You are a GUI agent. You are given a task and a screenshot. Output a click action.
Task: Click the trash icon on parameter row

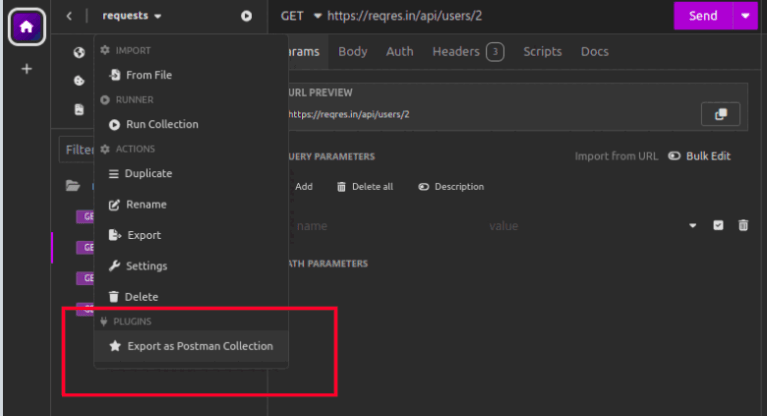(x=743, y=226)
